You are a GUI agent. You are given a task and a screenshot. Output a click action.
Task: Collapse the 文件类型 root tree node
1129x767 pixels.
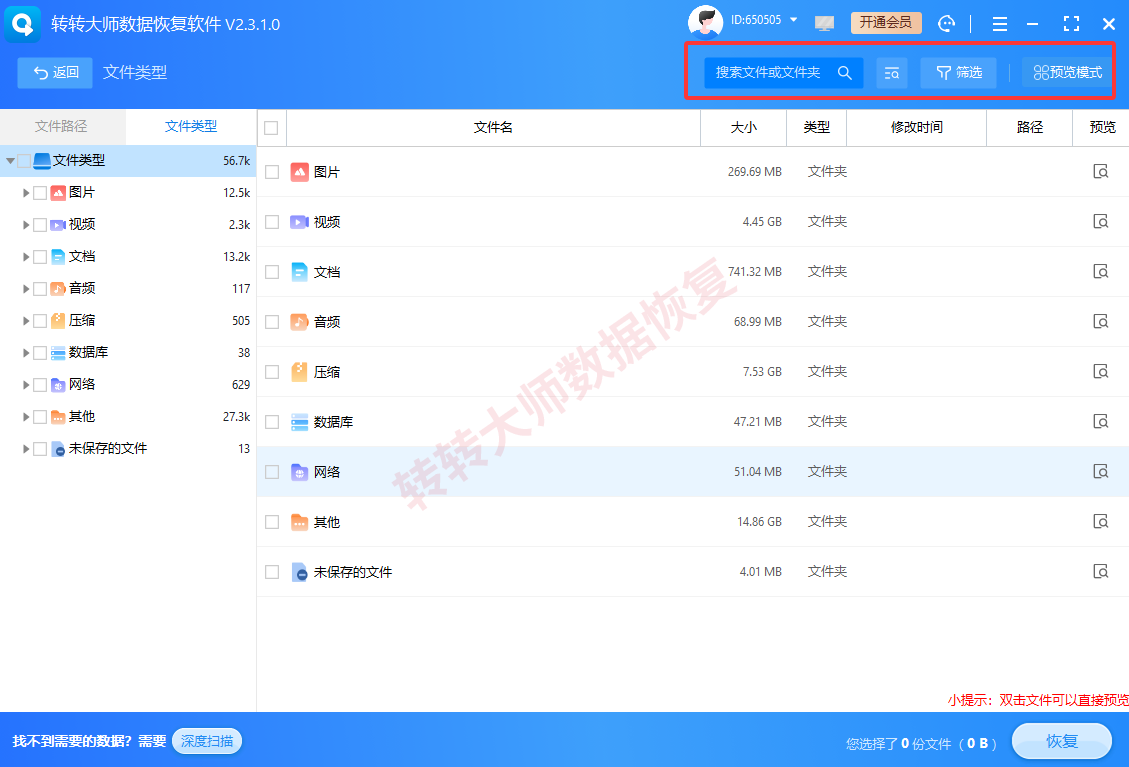pyautogui.click(x=10, y=161)
